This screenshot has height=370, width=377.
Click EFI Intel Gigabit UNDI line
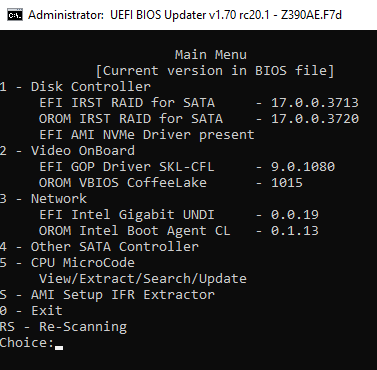point(179,215)
